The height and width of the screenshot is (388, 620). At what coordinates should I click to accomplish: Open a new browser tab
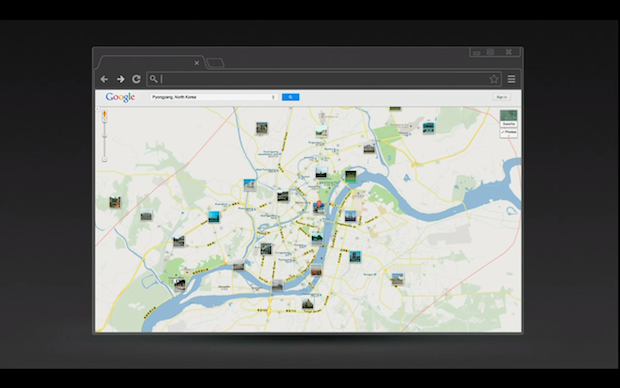(215, 63)
